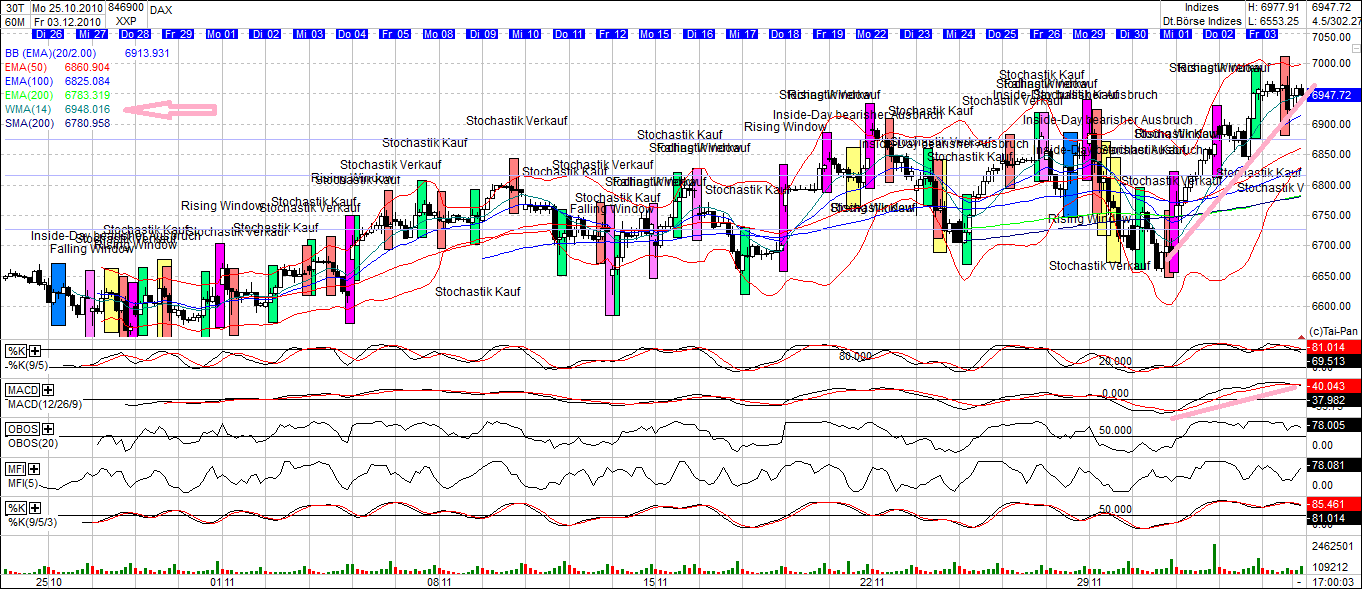Jump to day marker Mo 22

coord(873,34)
